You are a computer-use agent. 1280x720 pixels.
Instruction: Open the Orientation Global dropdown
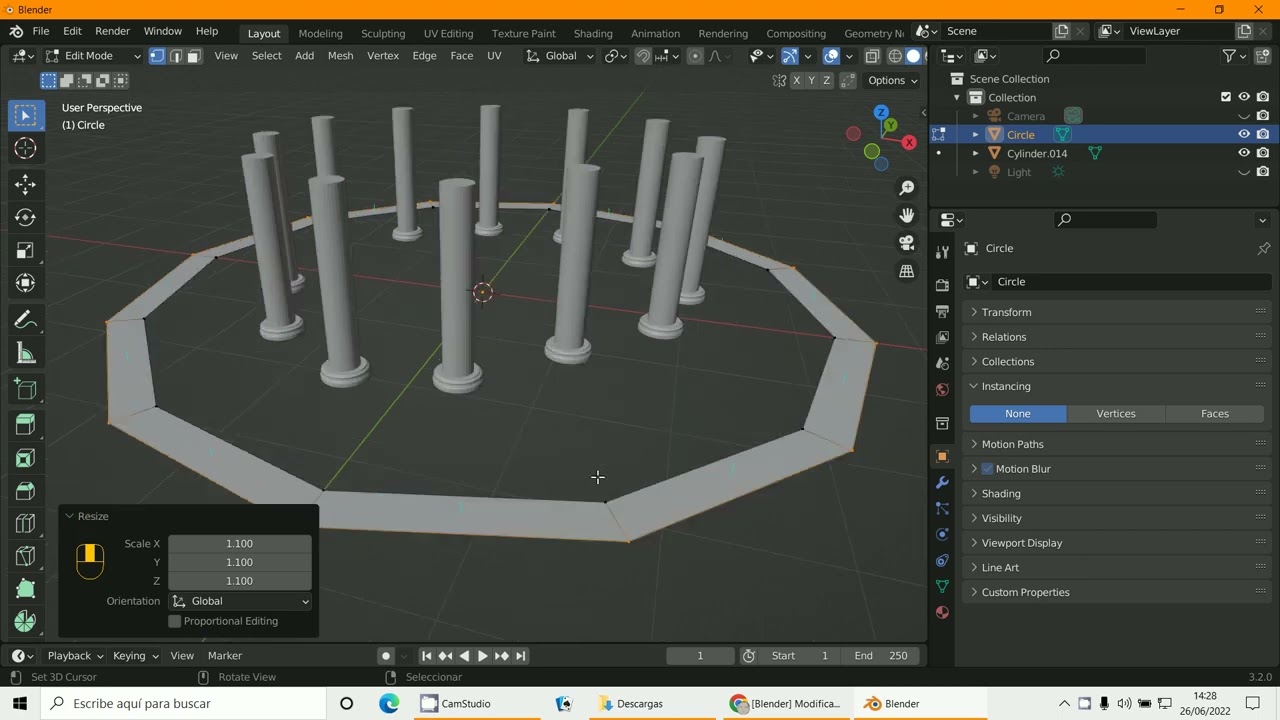(240, 601)
